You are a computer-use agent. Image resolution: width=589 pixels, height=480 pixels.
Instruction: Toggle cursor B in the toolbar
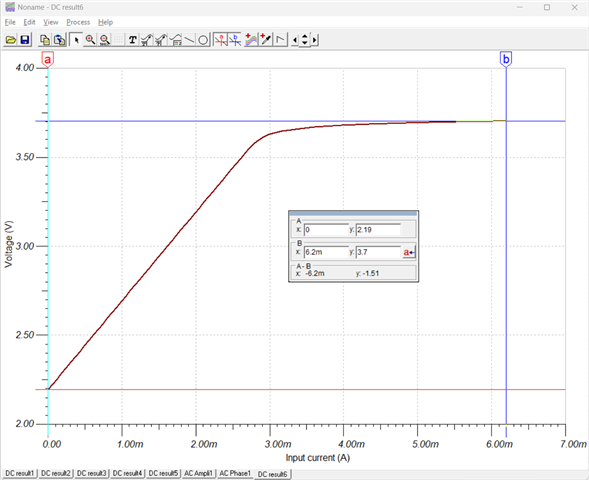click(235, 40)
